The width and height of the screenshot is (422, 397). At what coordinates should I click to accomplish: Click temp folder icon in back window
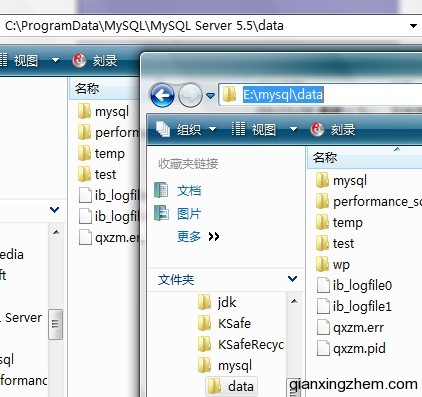point(84,153)
